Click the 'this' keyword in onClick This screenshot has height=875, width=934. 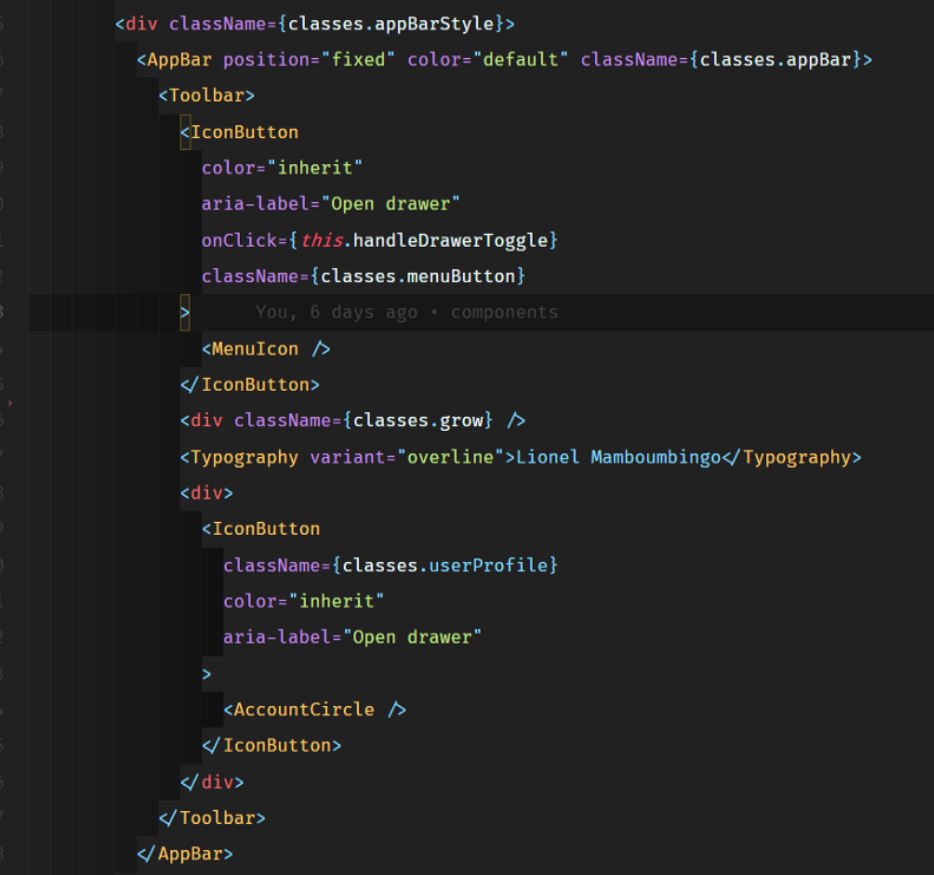tap(322, 241)
